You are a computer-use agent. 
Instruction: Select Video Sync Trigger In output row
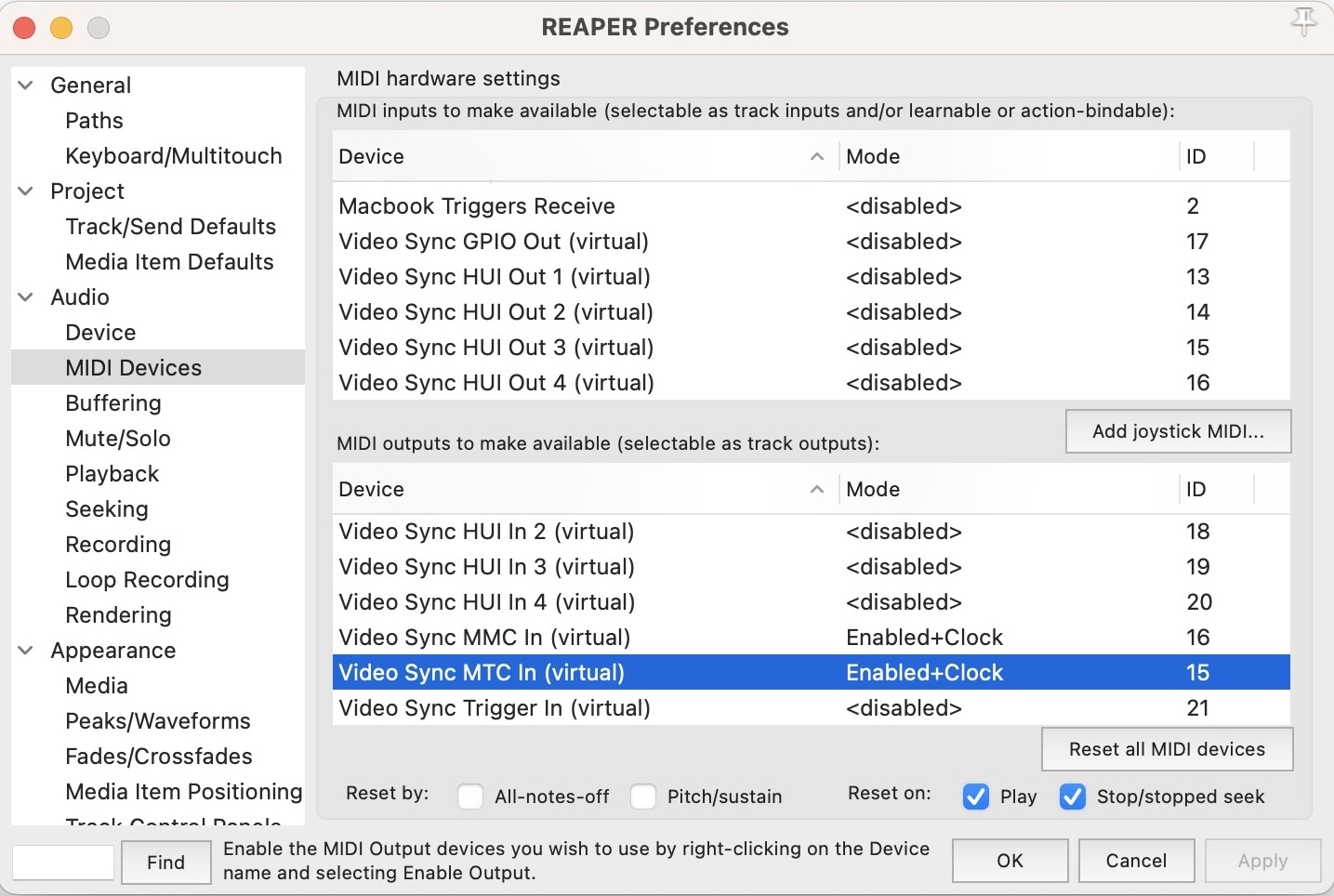pos(811,708)
